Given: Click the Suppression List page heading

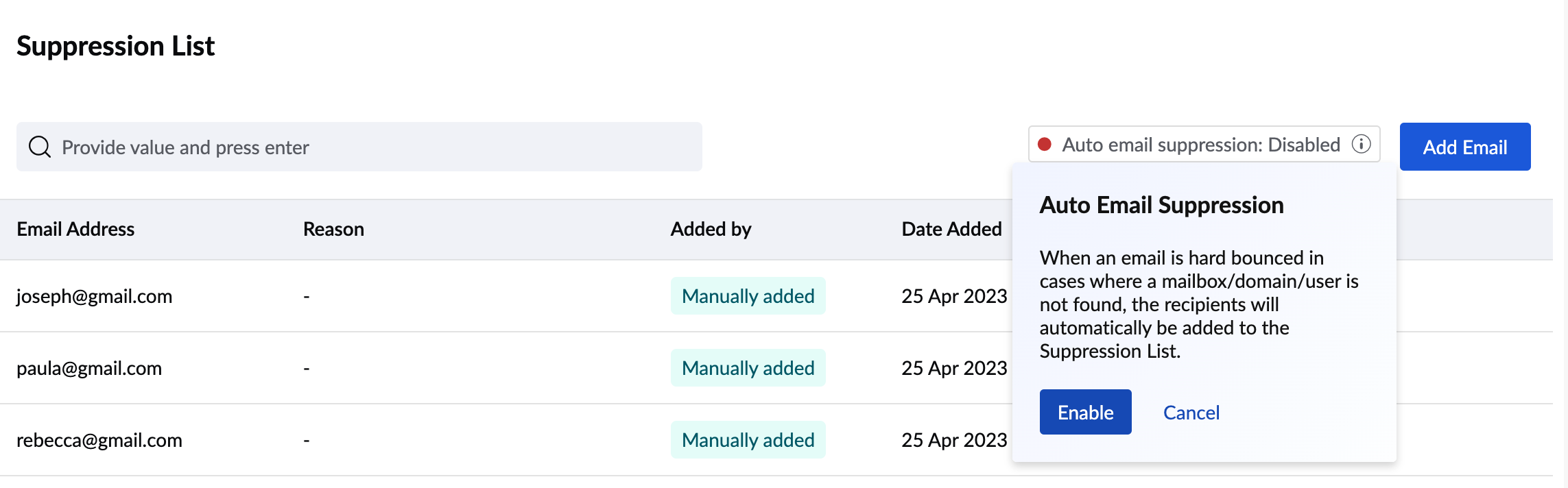Looking at the screenshot, I should (x=115, y=46).
